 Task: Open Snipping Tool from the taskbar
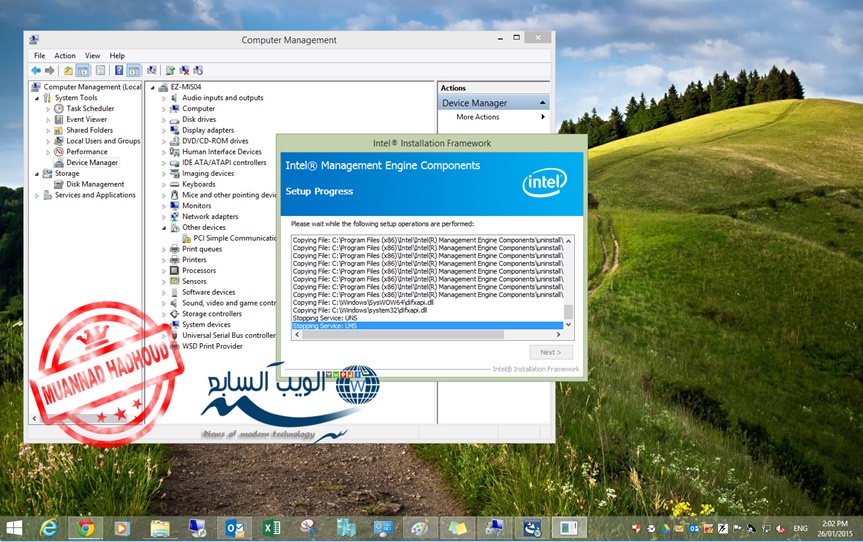point(309,529)
